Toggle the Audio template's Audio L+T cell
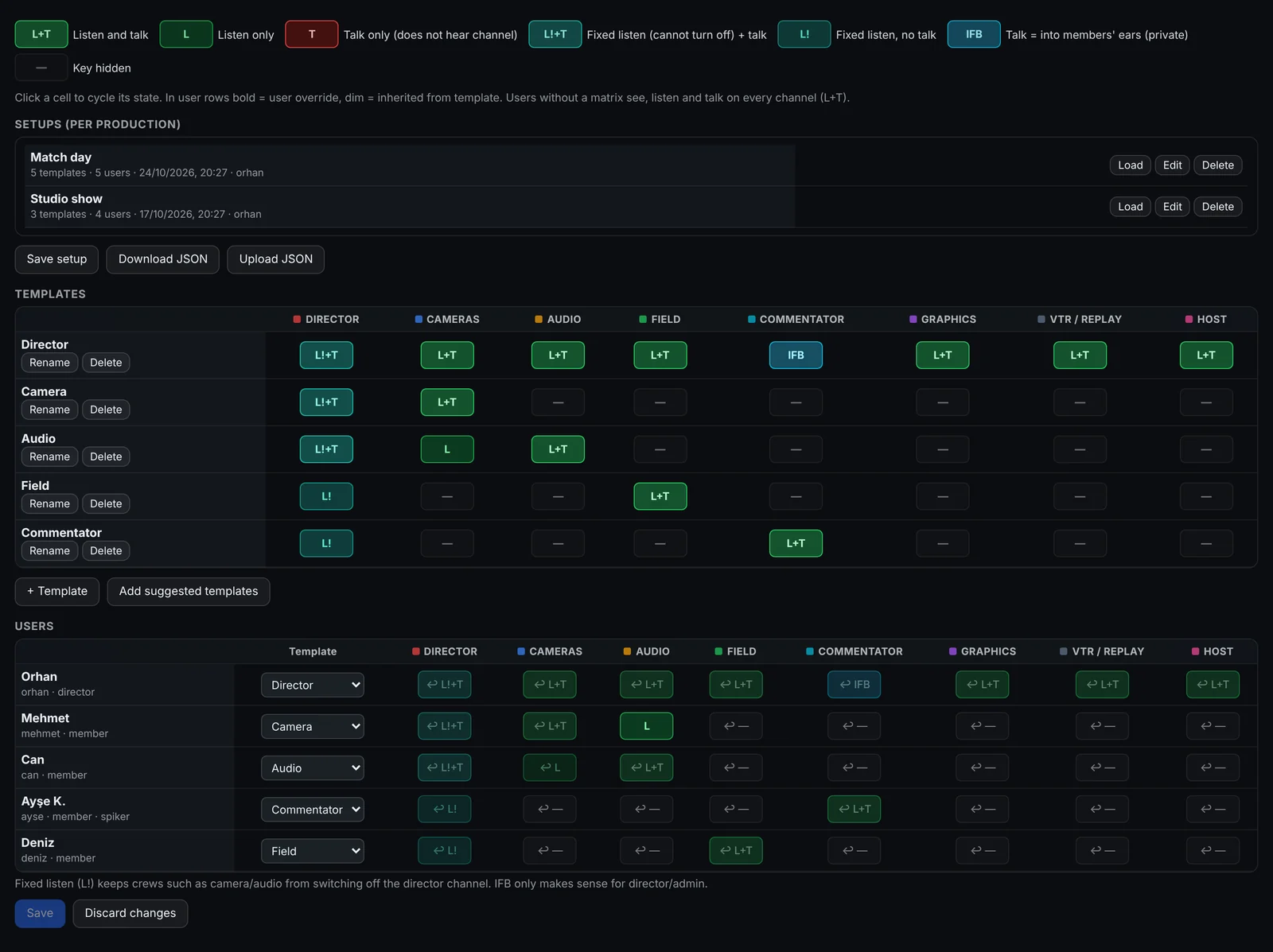The width and height of the screenshot is (1273, 952). coord(558,449)
